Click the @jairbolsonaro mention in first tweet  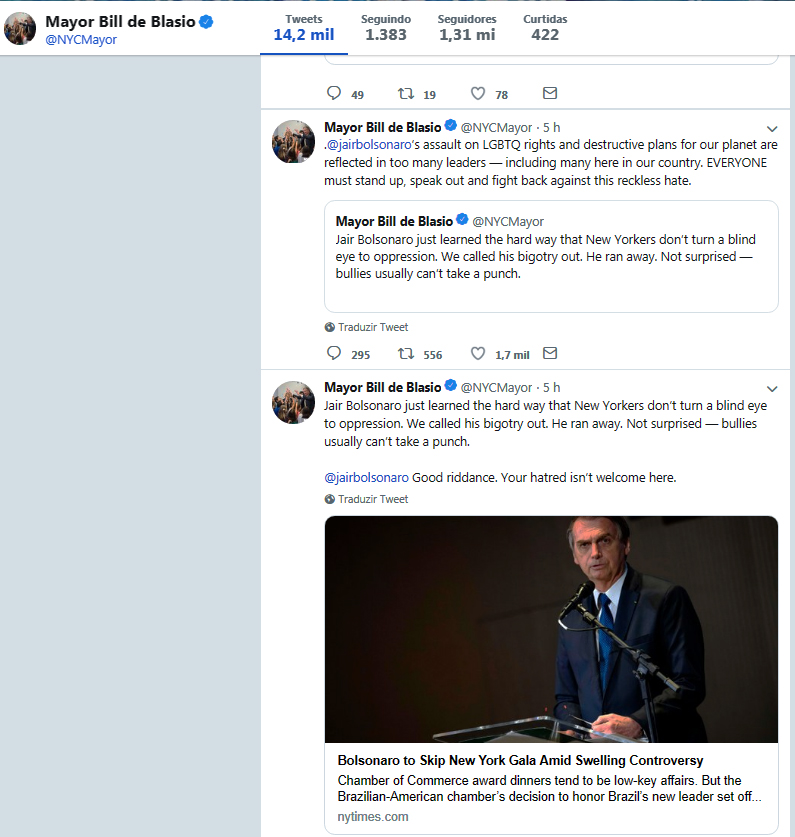tap(369, 145)
